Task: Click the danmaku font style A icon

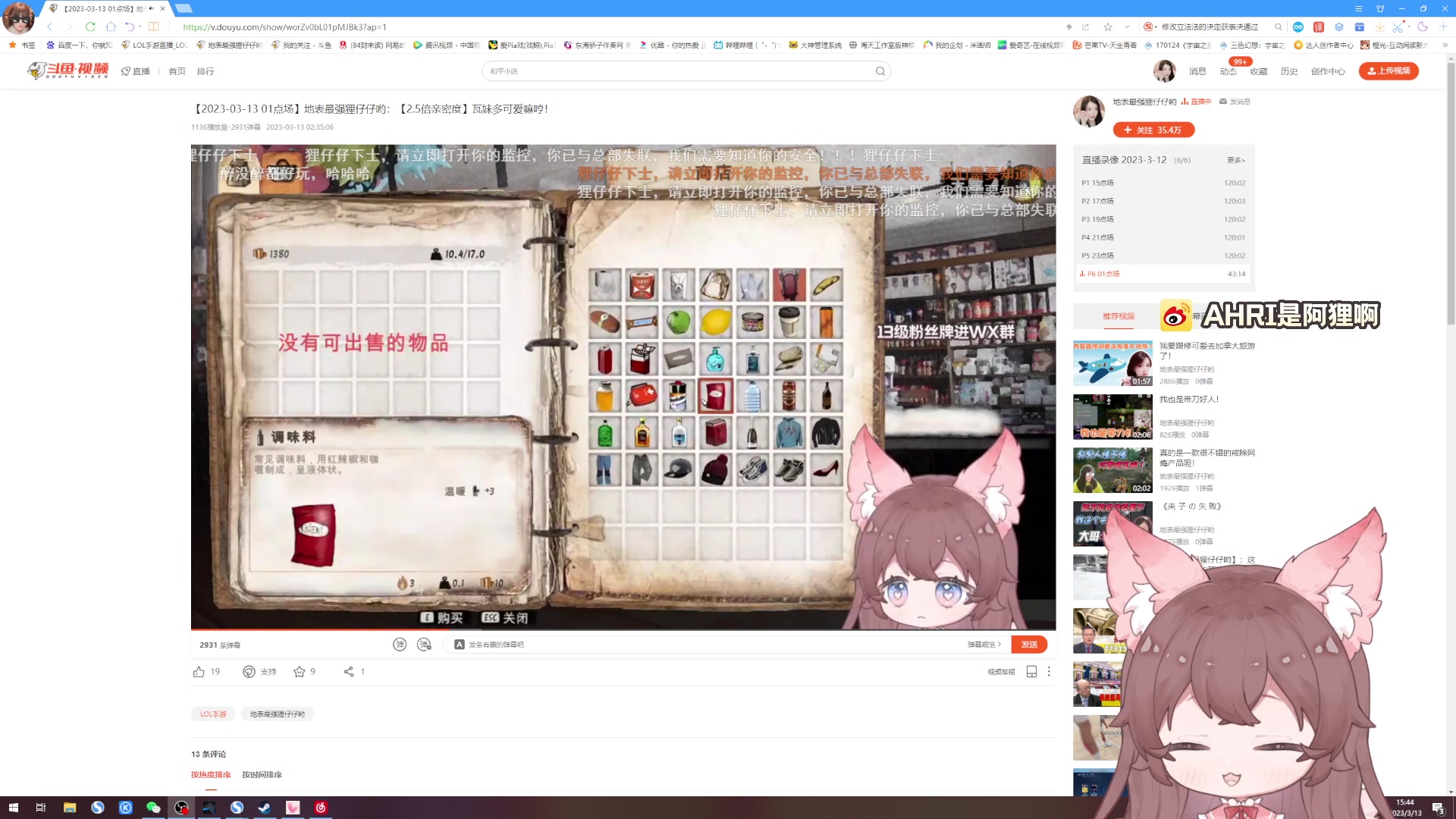Action: [x=459, y=645]
